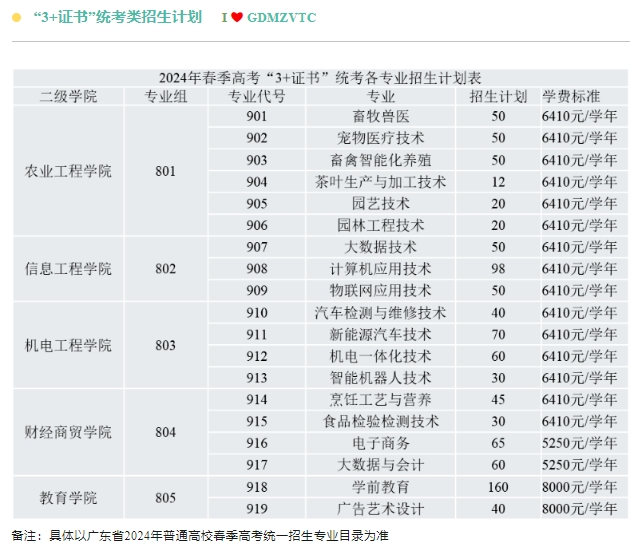640x554 pixels.
Task: Select the major 汽车检测与维修技术
Action: coord(381,313)
